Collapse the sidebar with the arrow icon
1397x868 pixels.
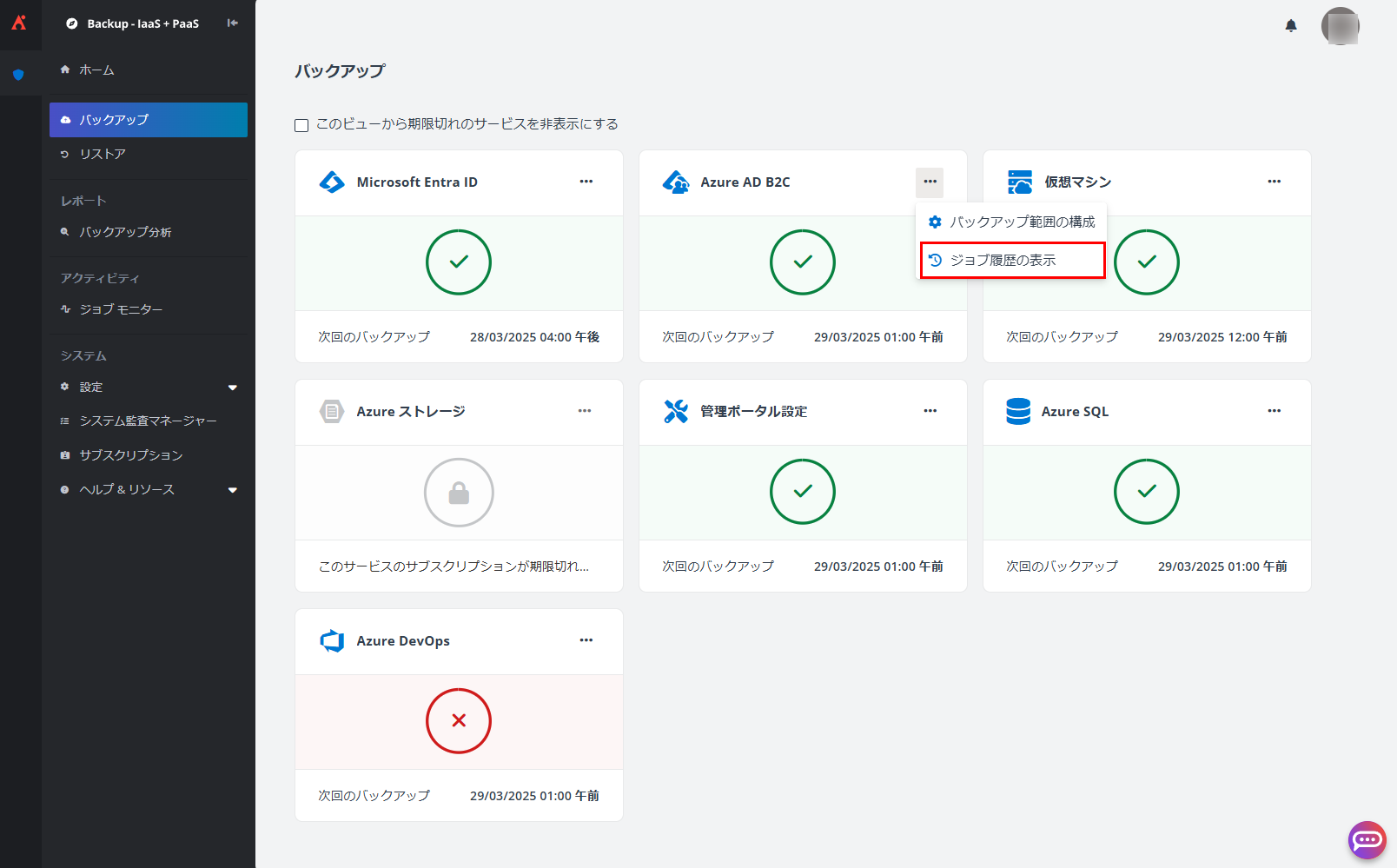233,23
